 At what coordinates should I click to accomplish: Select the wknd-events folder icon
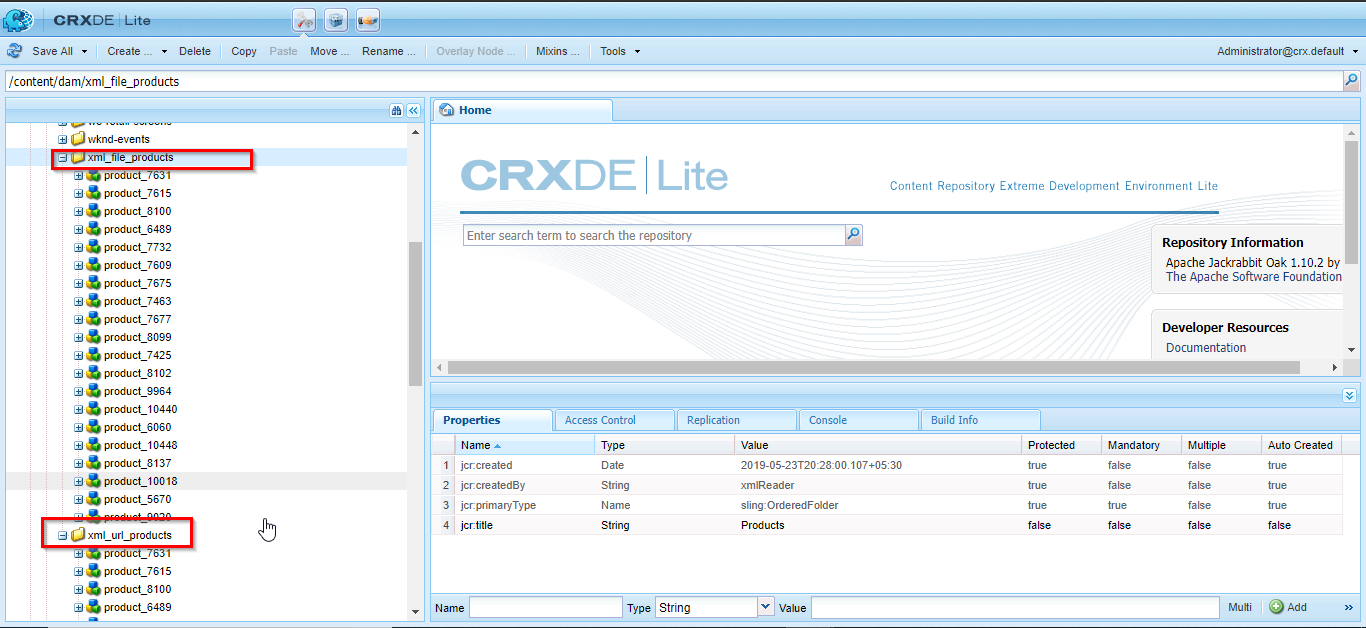coord(78,139)
